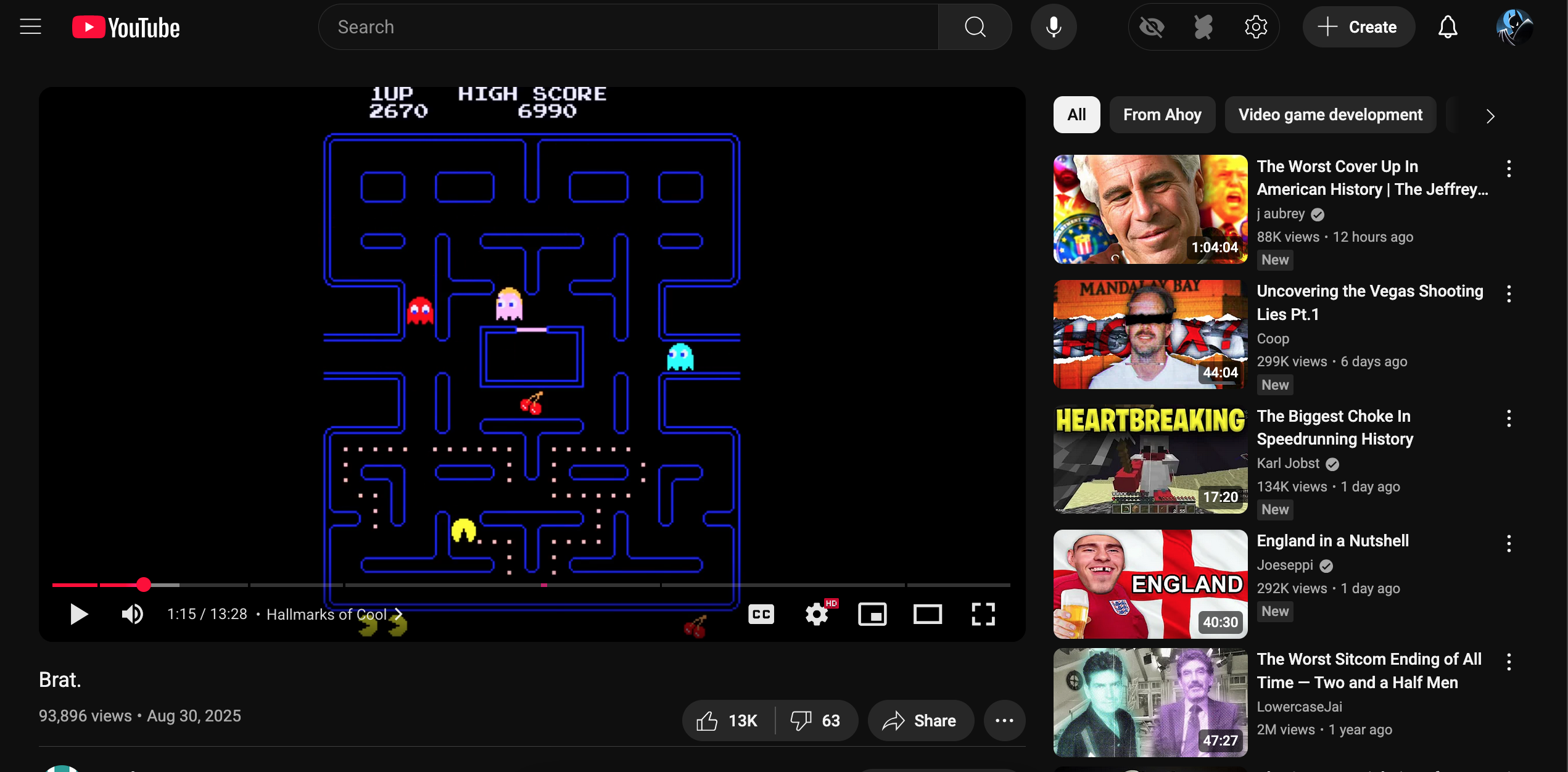Switch to theater mode
This screenshot has height=772, width=1568.
click(927, 614)
